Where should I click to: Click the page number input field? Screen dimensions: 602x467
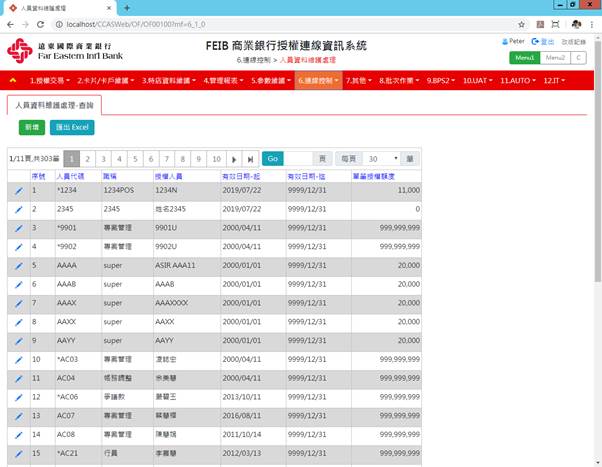coord(298,159)
